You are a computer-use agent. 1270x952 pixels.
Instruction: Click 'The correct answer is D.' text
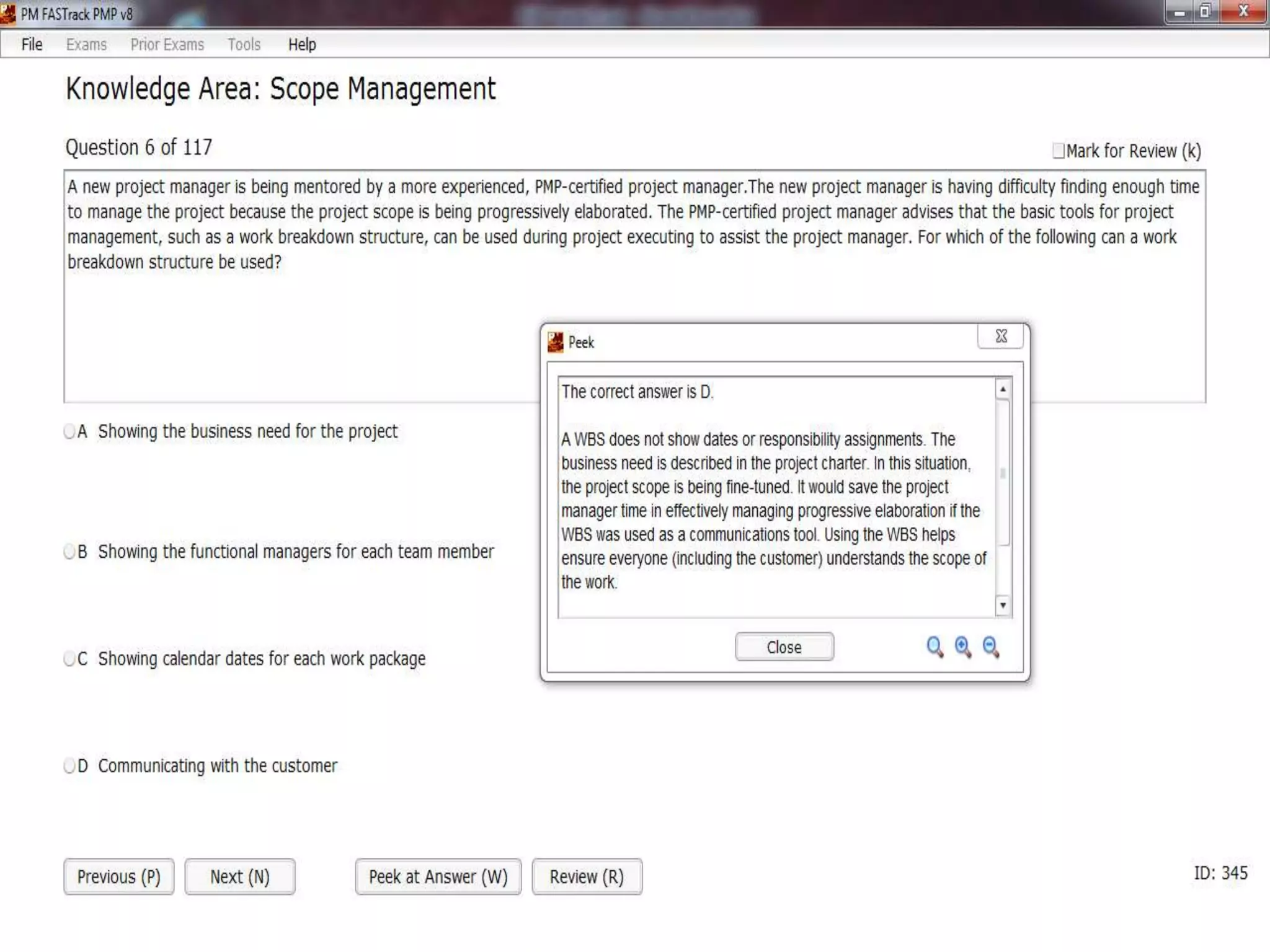click(637, 392)
